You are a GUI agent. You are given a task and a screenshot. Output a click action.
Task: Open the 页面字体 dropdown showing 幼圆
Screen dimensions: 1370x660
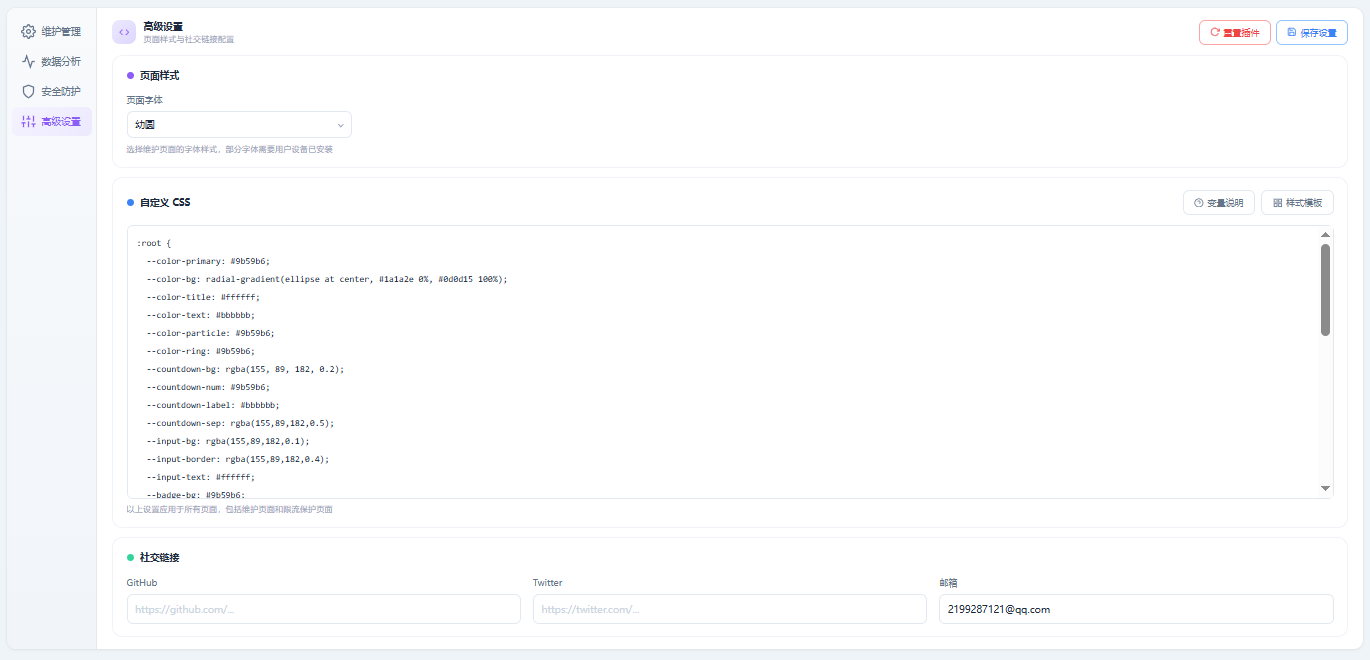238,125
